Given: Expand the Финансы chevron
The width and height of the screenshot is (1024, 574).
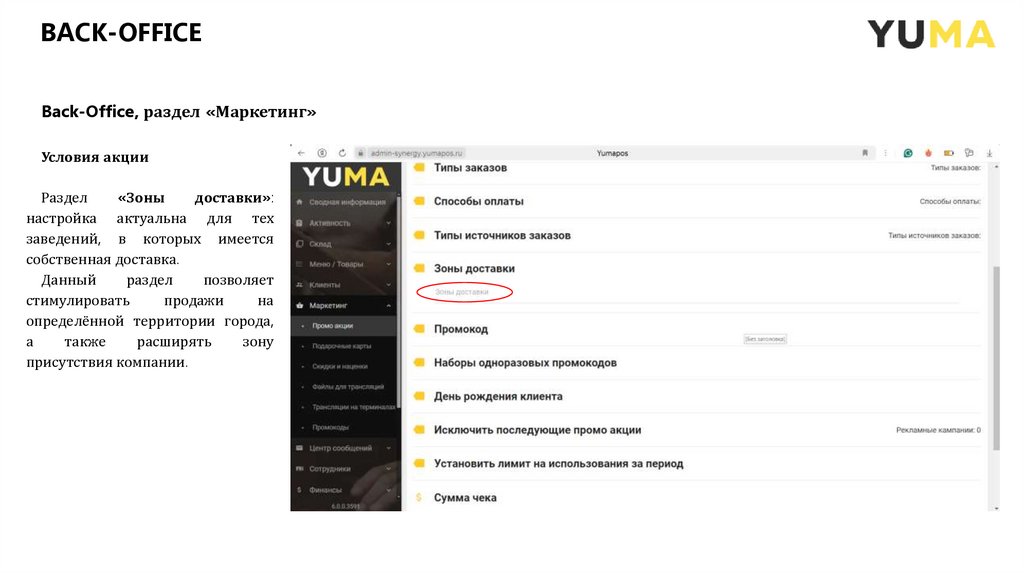Looking at the screenshot, I should coord(389,489).
